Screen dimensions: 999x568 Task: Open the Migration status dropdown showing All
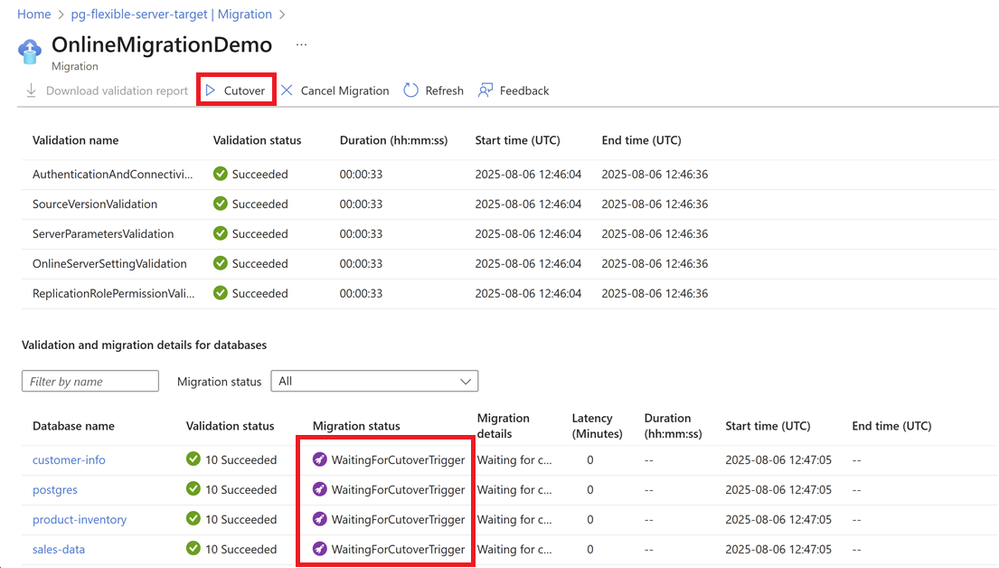click(x=375, y=381)
